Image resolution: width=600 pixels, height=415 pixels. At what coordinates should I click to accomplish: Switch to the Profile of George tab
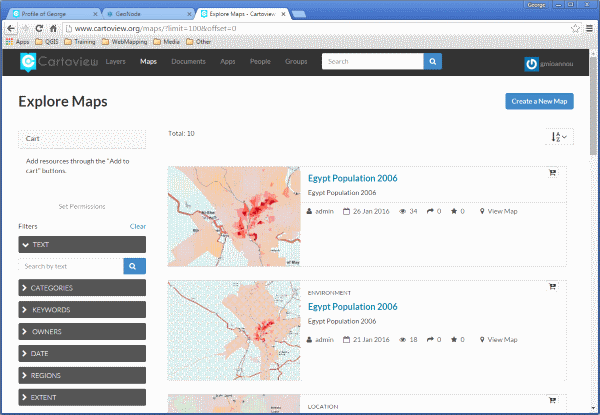(x=52, y=14)
